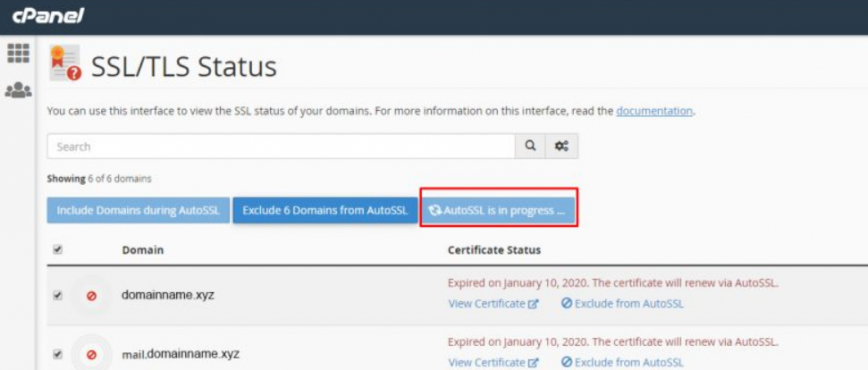
Task: Open the documentation link
Action: coord(654,111)
